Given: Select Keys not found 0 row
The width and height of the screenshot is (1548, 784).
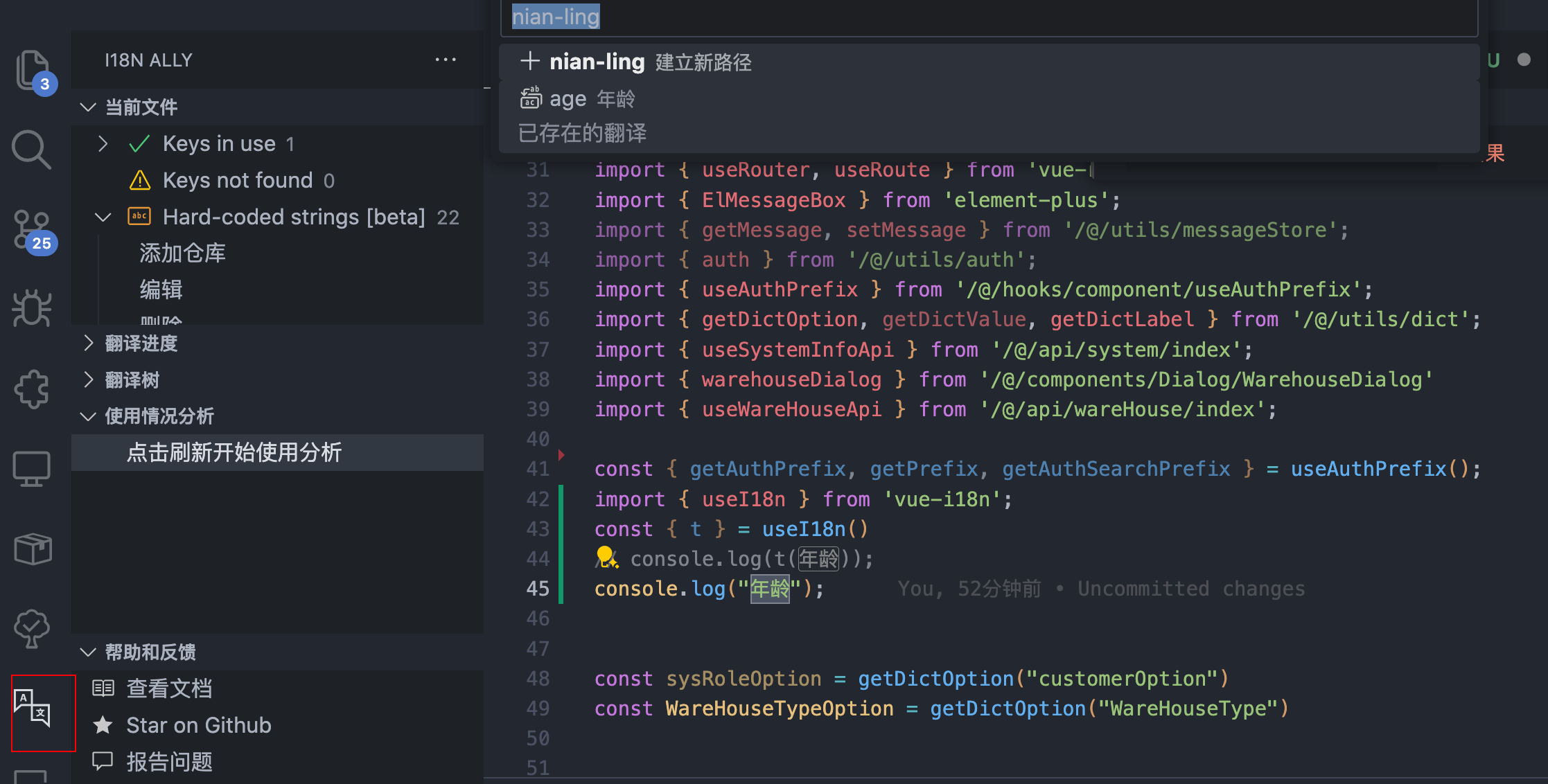Looking at the screenshot, I should 277,180.
